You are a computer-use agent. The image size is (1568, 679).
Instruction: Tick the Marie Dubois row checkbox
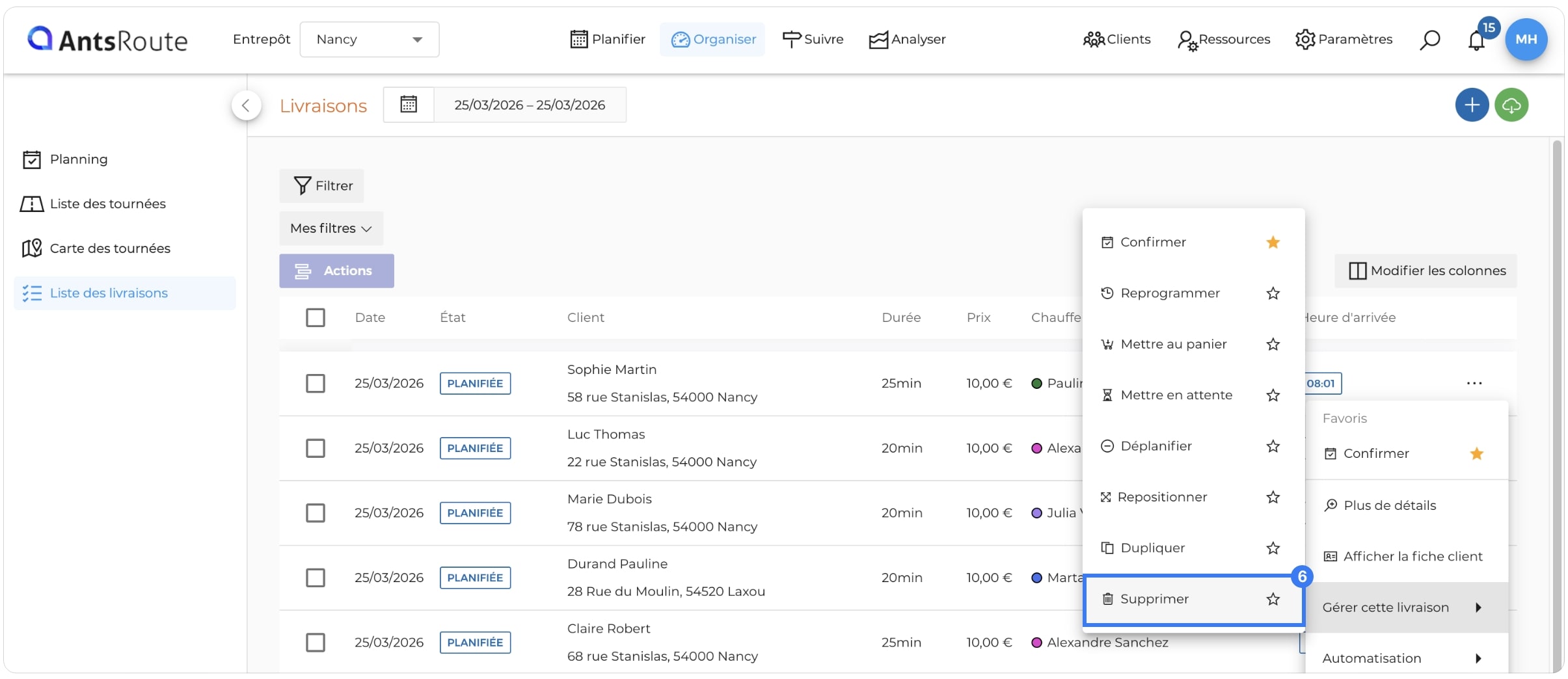tap(316, 513)
